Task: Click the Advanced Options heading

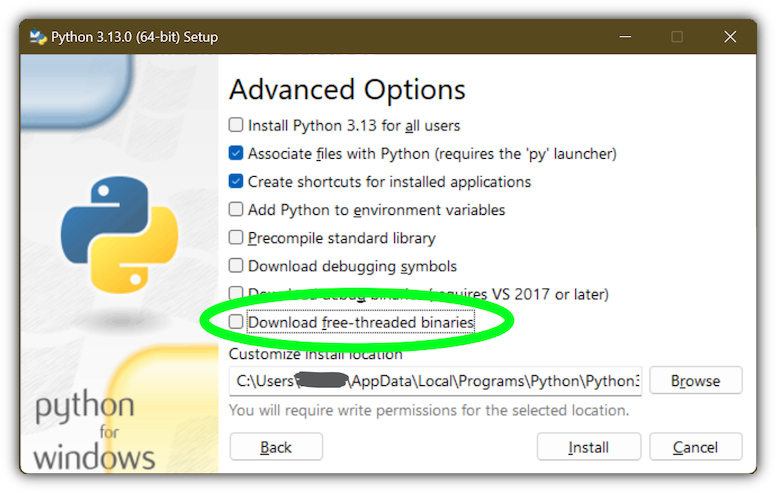Action: (x=347, y=90)
